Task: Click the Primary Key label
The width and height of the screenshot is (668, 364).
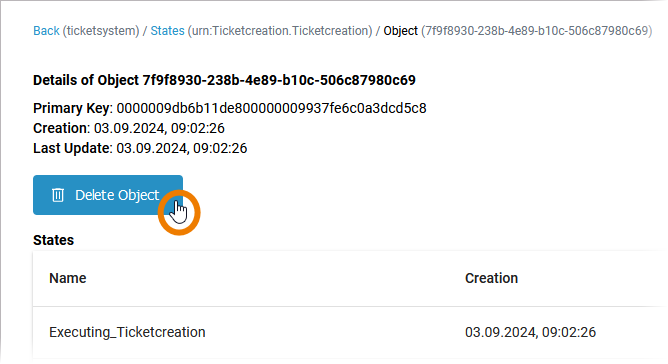Action: (72, 108)
